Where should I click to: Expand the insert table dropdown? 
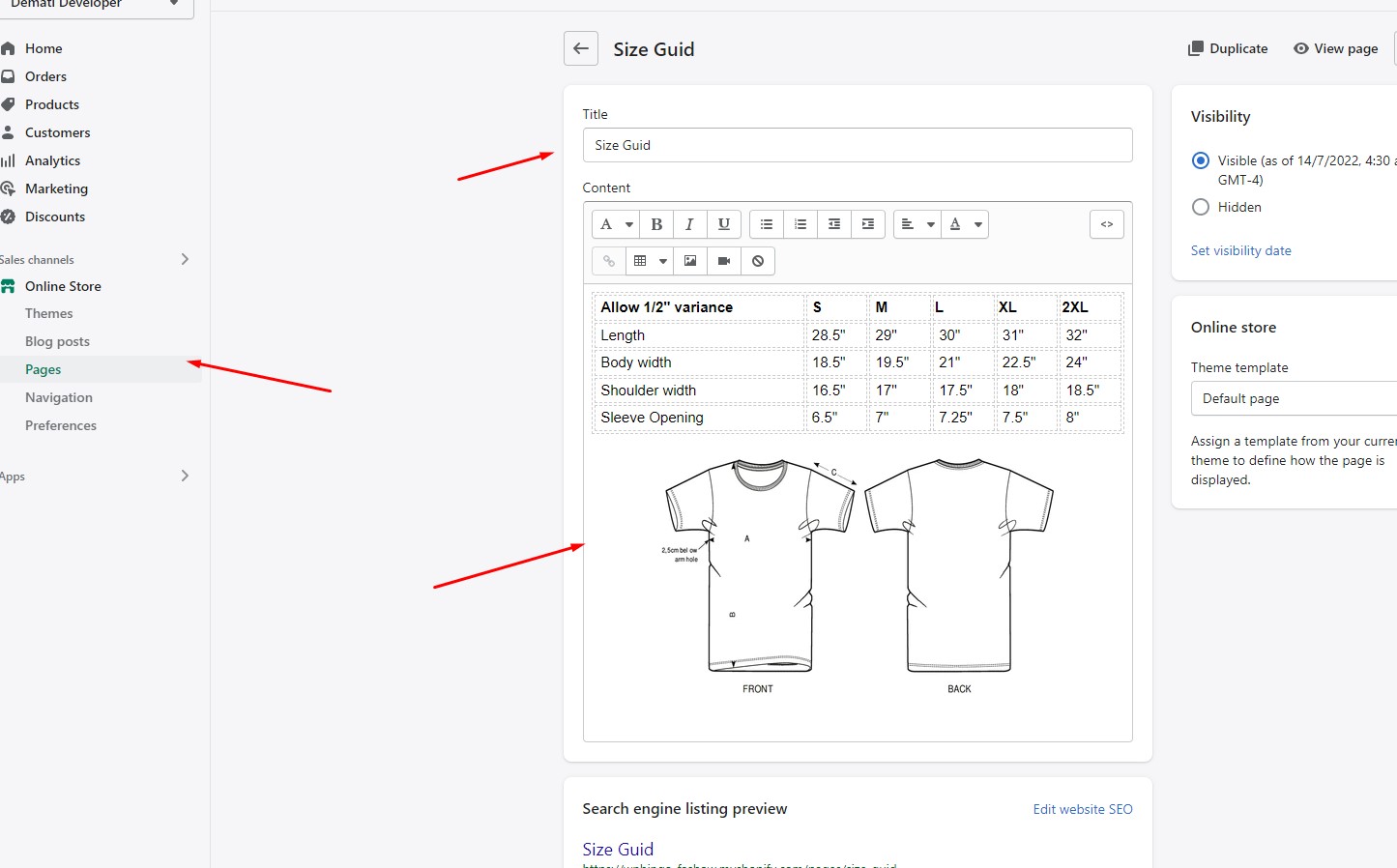point(650,261)
